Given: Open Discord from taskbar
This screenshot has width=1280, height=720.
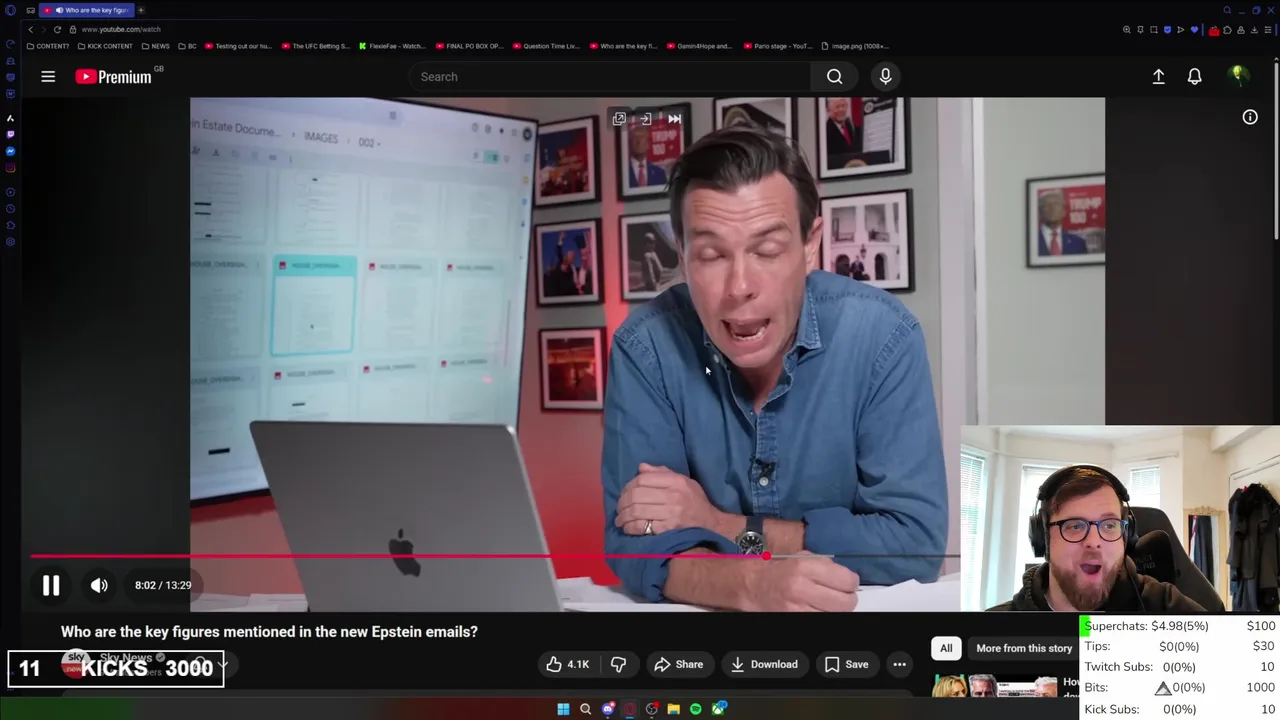Looking at the screenshot, I should point(607,709).
